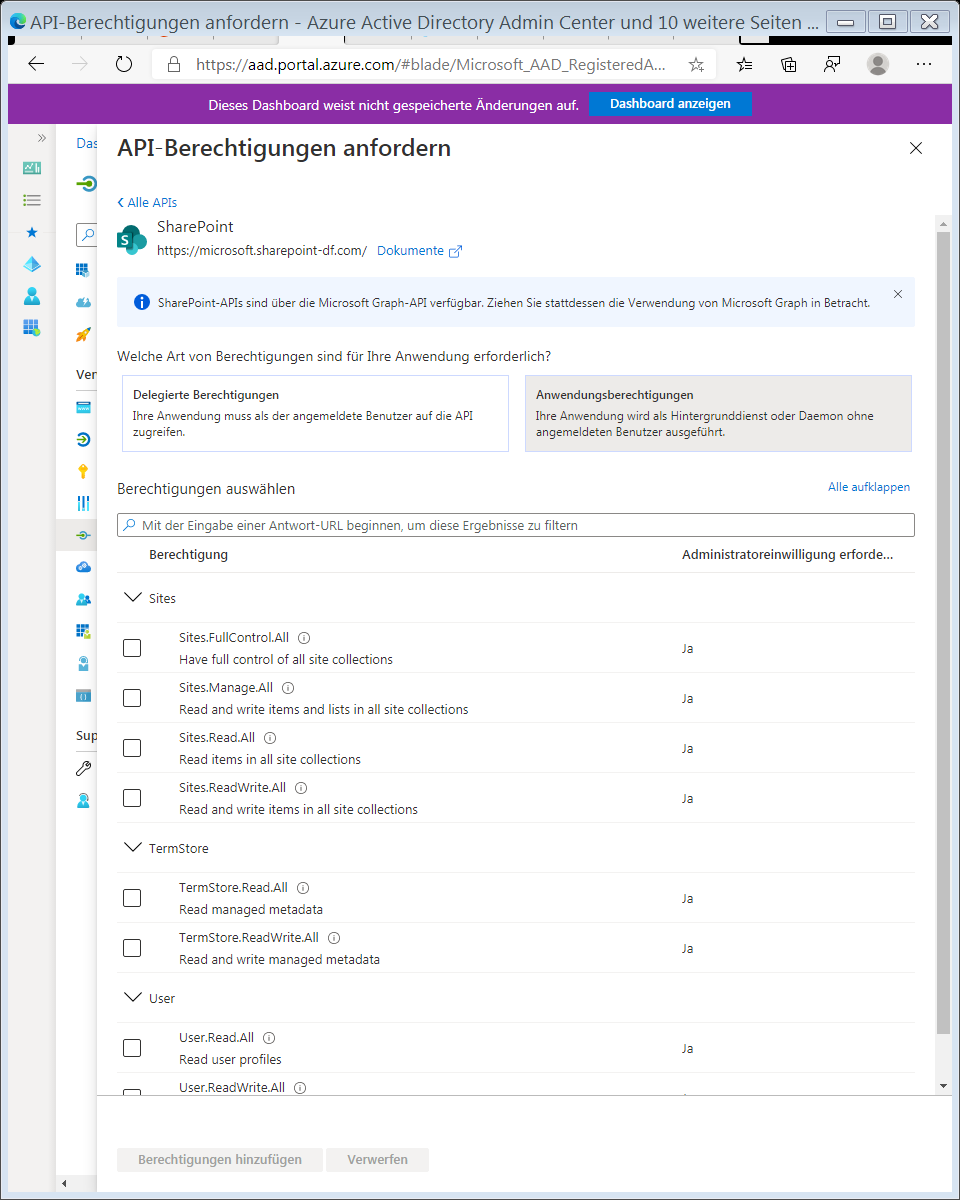Screen dimensions: 960x1200
Task: Check the Sites.ReadWrite.All permission box
Action: click(132, 798)
